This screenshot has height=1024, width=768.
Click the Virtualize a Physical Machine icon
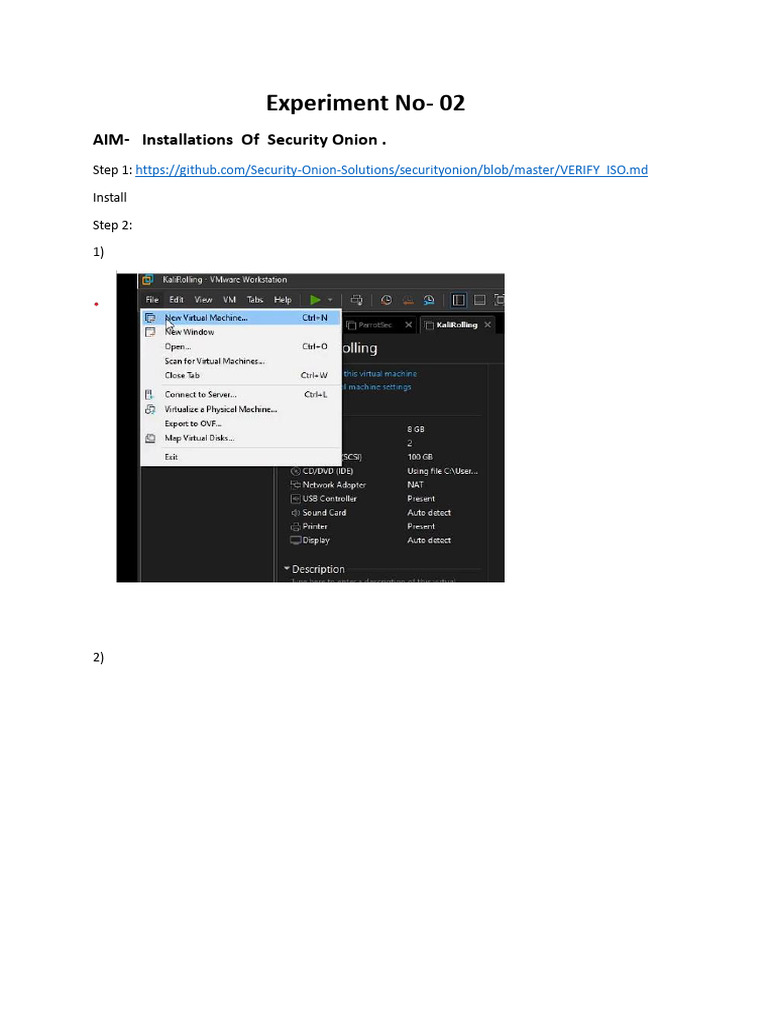click(150, 409)
